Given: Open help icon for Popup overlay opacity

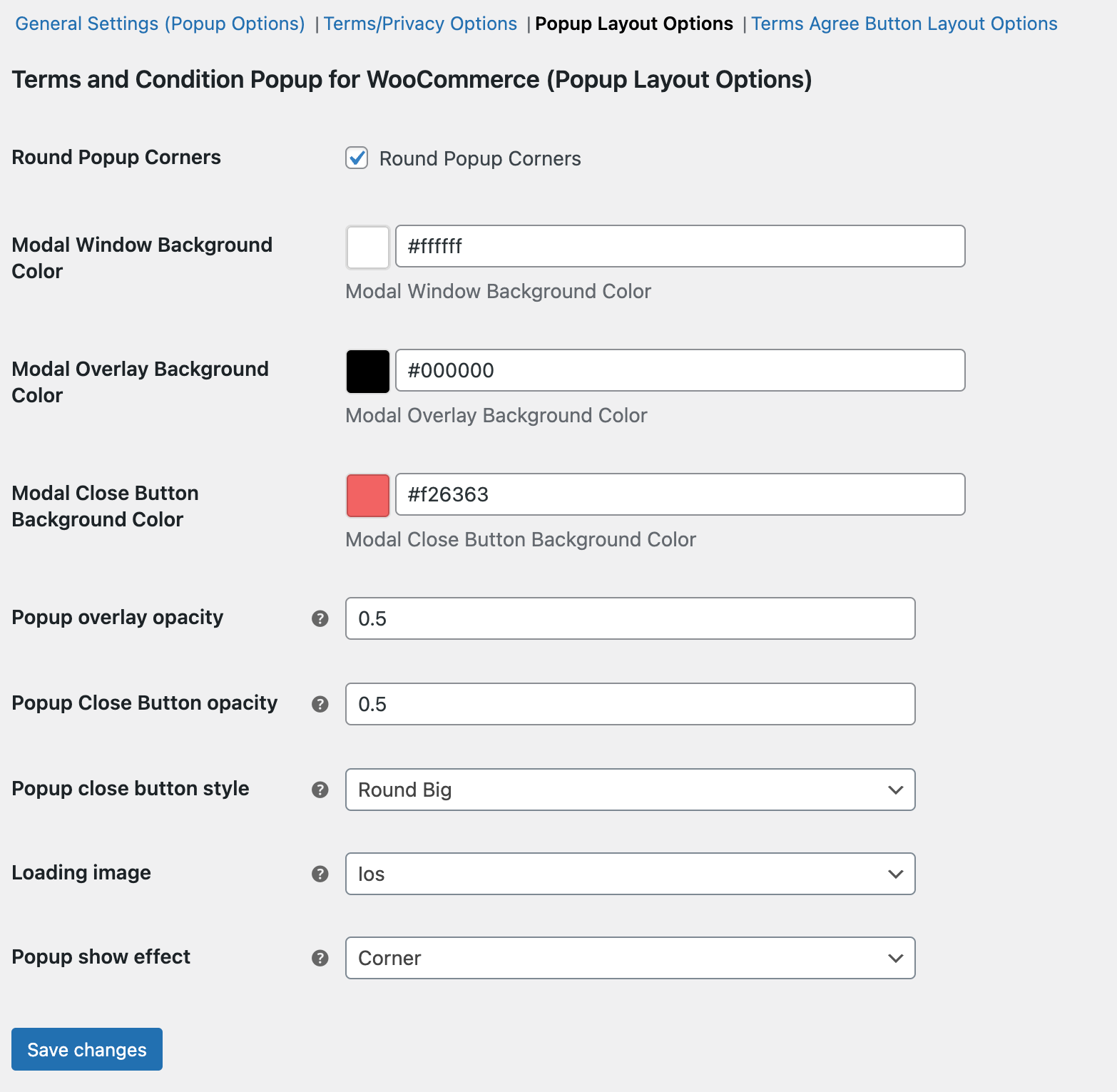Looking at the screenshot, I should click(x=320, y=618).
